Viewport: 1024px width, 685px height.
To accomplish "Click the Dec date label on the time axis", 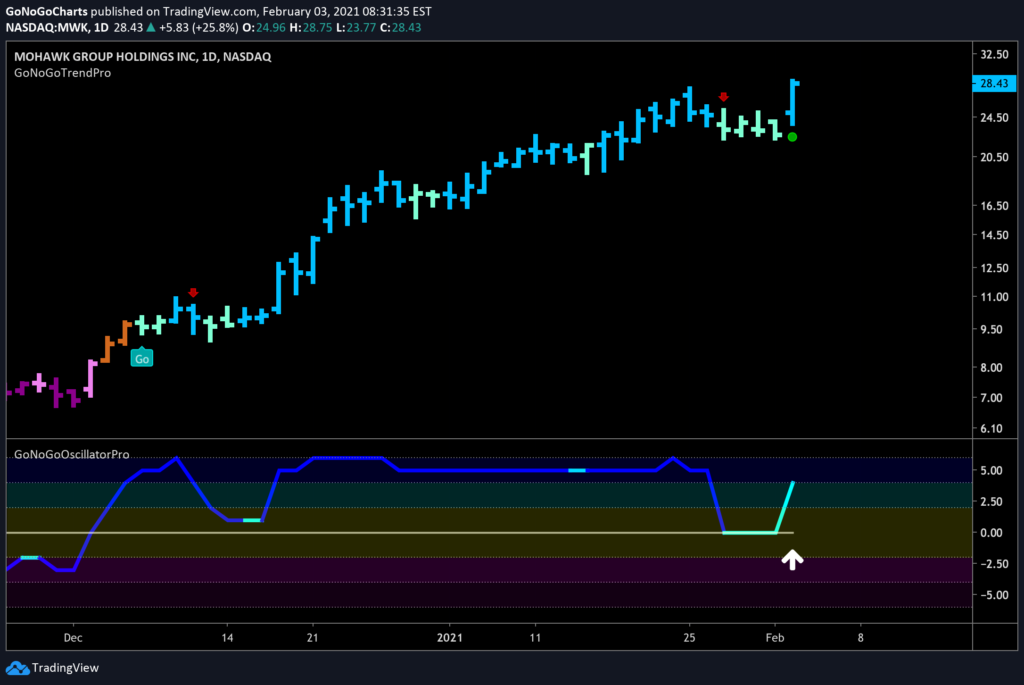I will (x=73, y=637).
